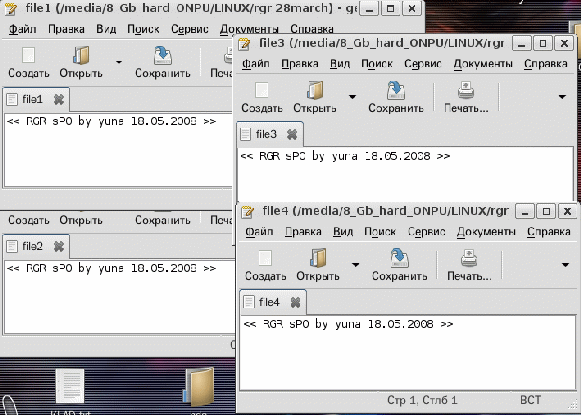Click inside file4 text editing area
Screen dimensions: 582x416
(x=408, y=353)
